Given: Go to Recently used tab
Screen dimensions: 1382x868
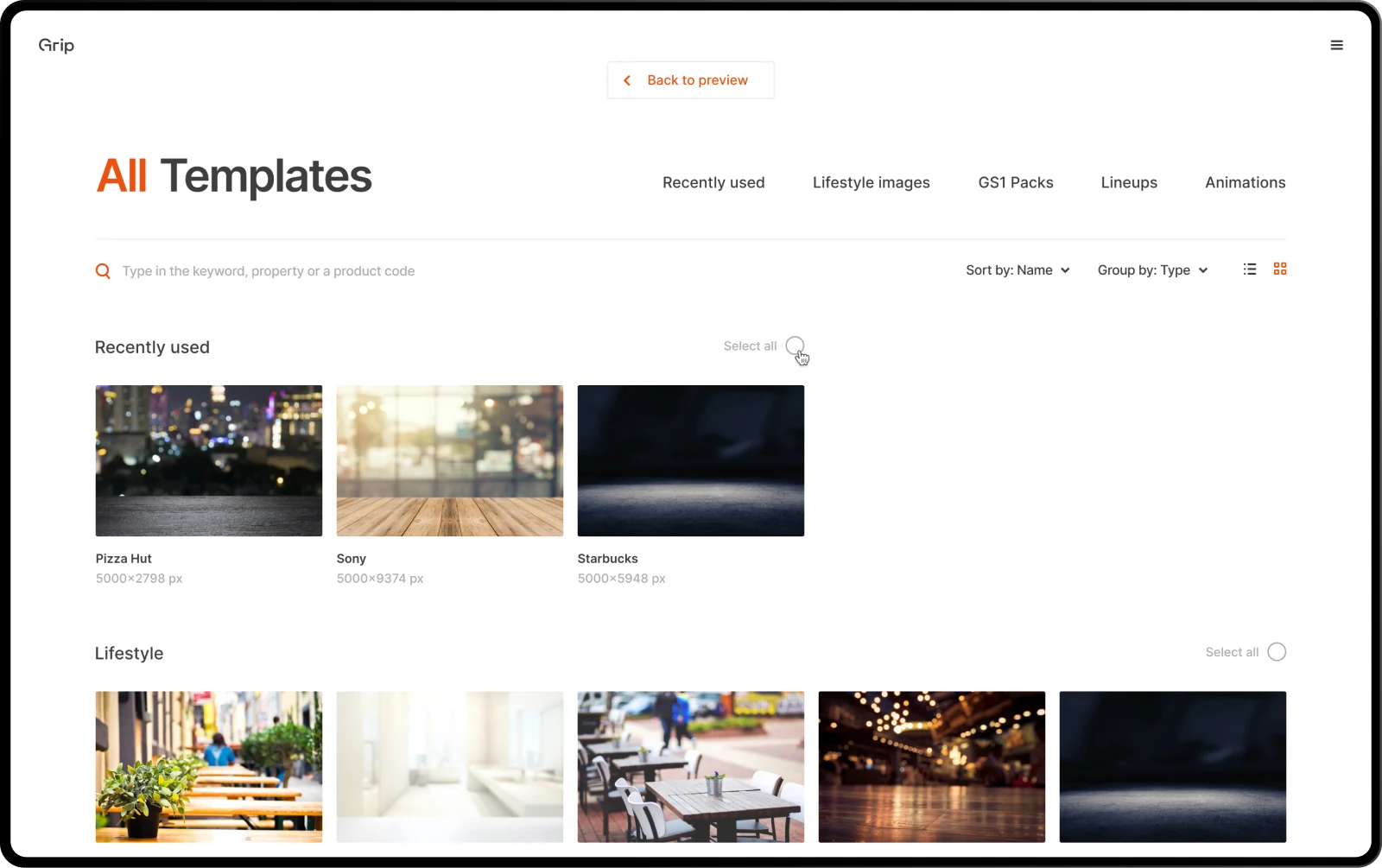Looking at the screenshot, I should [x=713, y=182].
